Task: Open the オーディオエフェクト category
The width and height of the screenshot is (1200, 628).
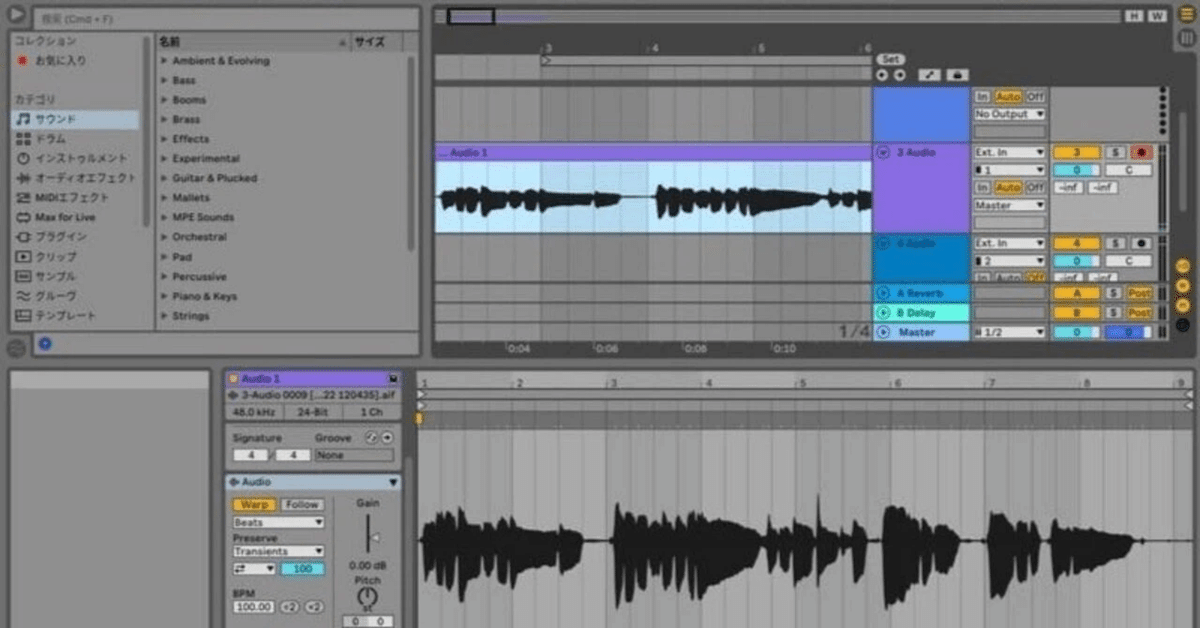Action: pyautogui.click(x=75, y=178)
